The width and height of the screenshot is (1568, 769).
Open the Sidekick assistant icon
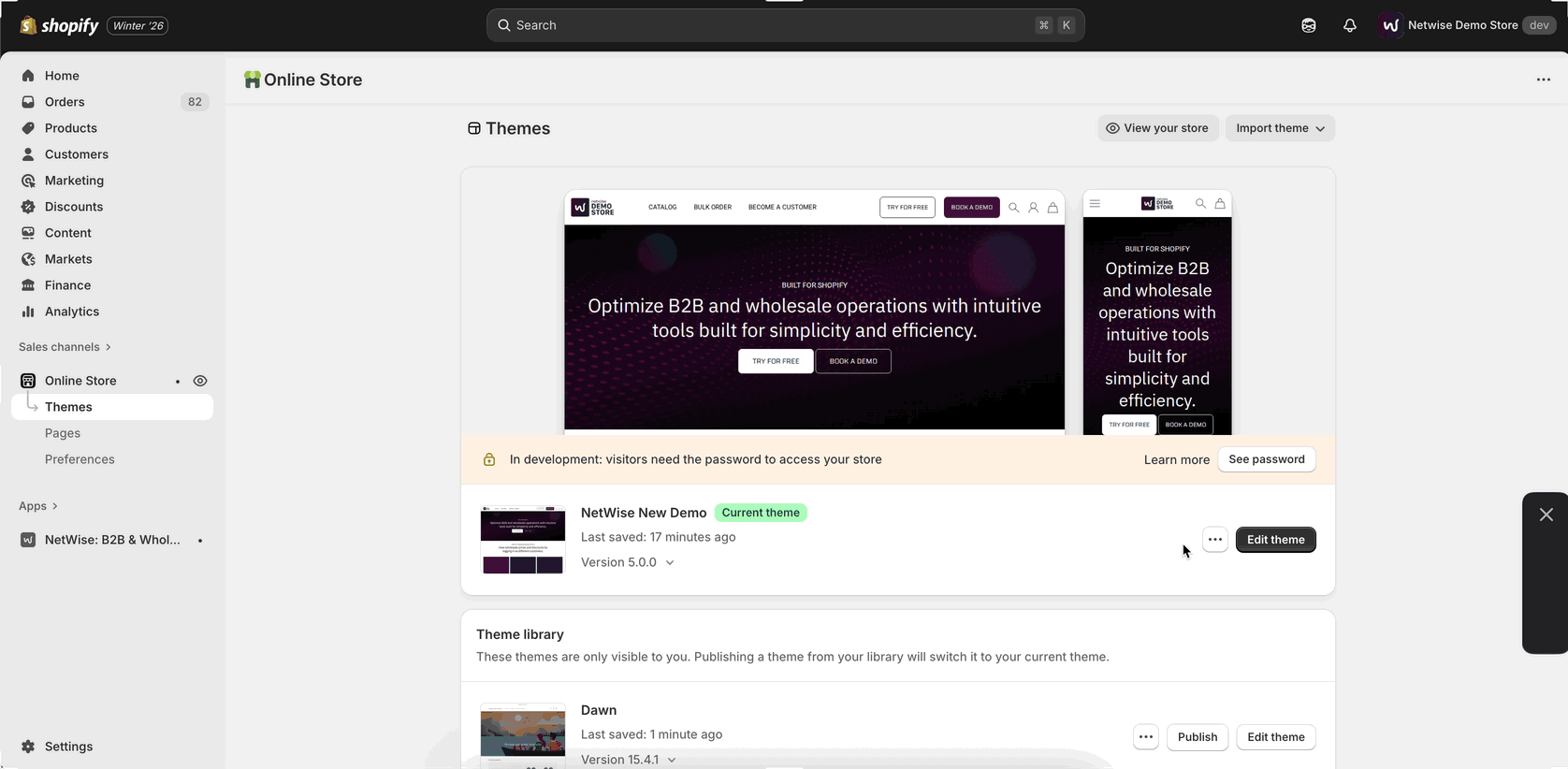(x=1308, y=25)
